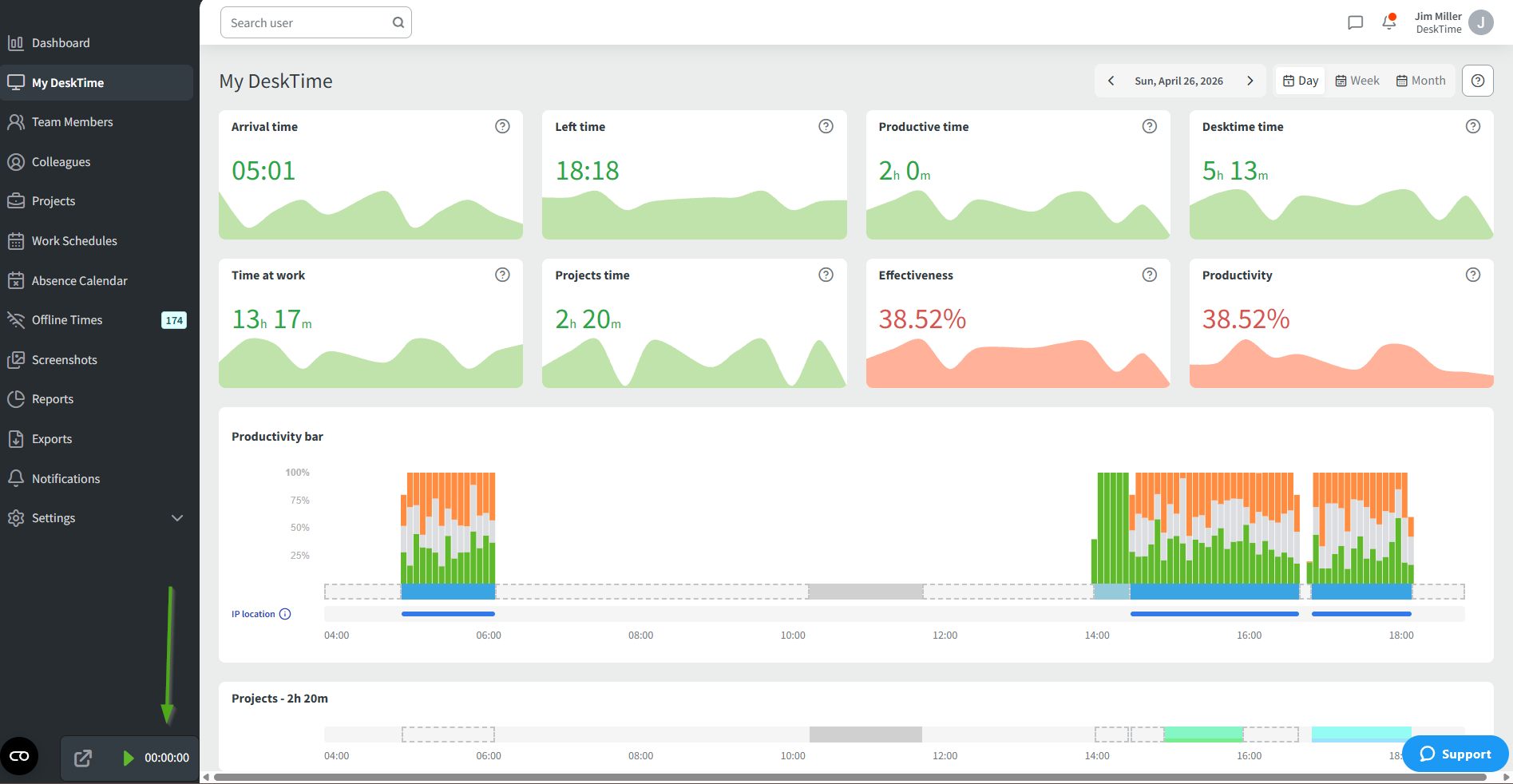Open the notification bell in header
Viewport: 1513px width, 784px height.
(1389, 22)
